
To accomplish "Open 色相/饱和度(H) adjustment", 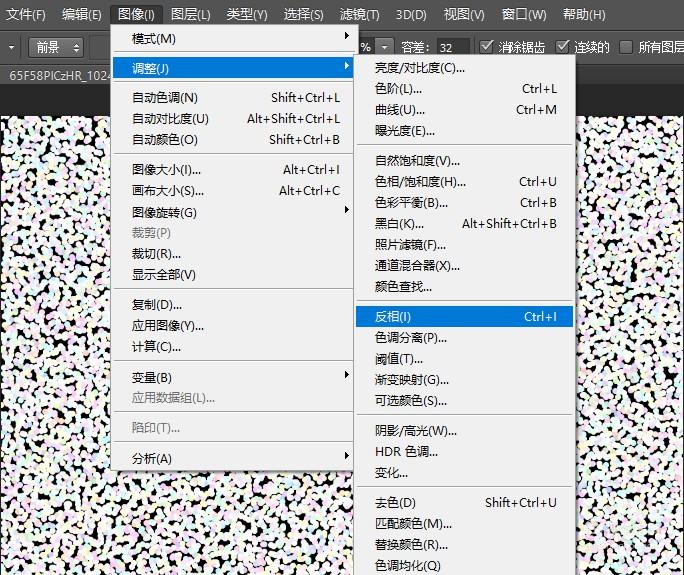I will tap(464, 181).
